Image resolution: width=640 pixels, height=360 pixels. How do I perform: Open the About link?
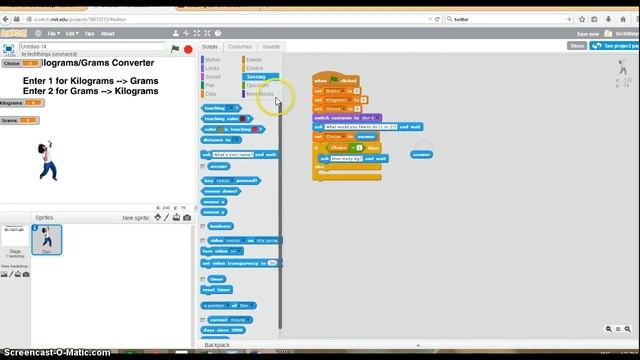107,33
